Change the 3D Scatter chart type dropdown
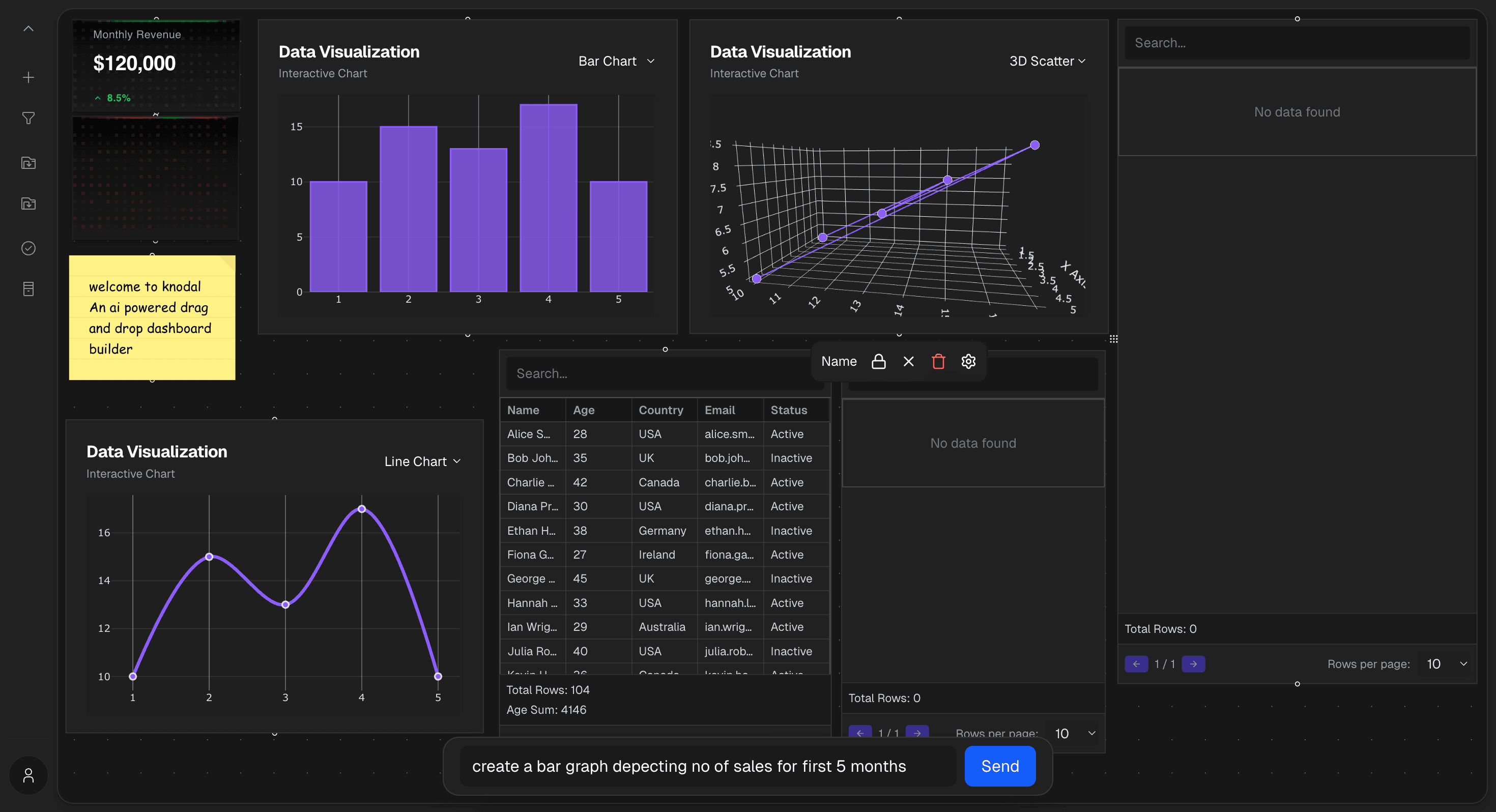Image resolution: width=1496 pixels, height=812 pixels. pyautogui.click(x=1047, y=61)
